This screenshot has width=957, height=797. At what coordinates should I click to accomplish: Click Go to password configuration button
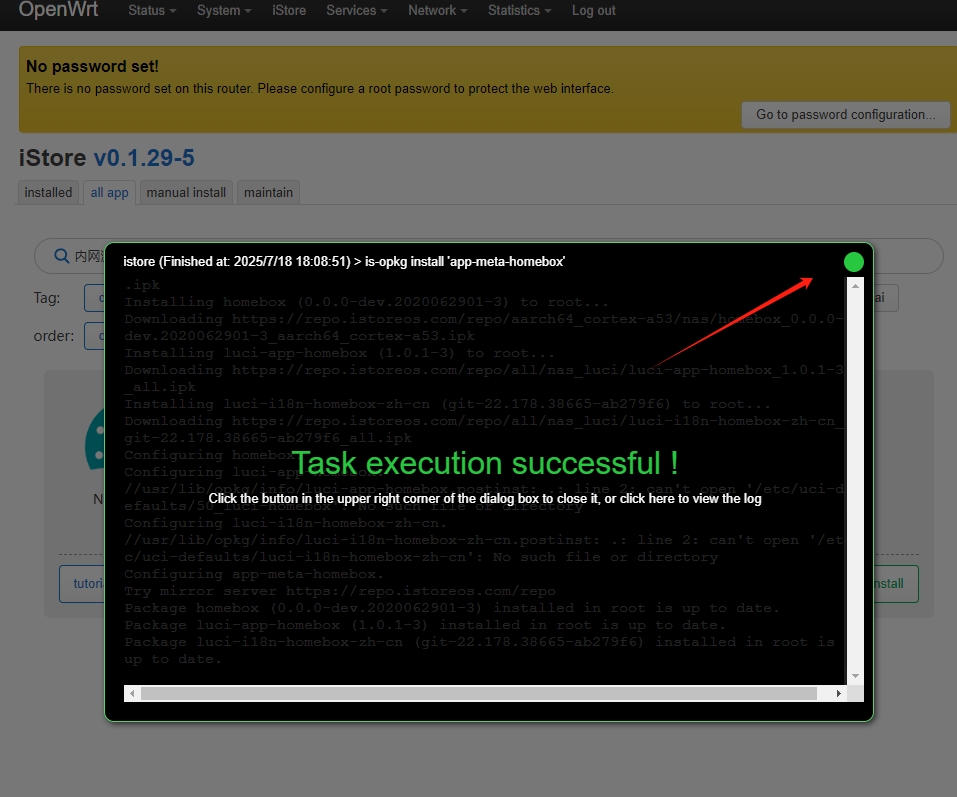pyautogui.click(x=845, y=115)
